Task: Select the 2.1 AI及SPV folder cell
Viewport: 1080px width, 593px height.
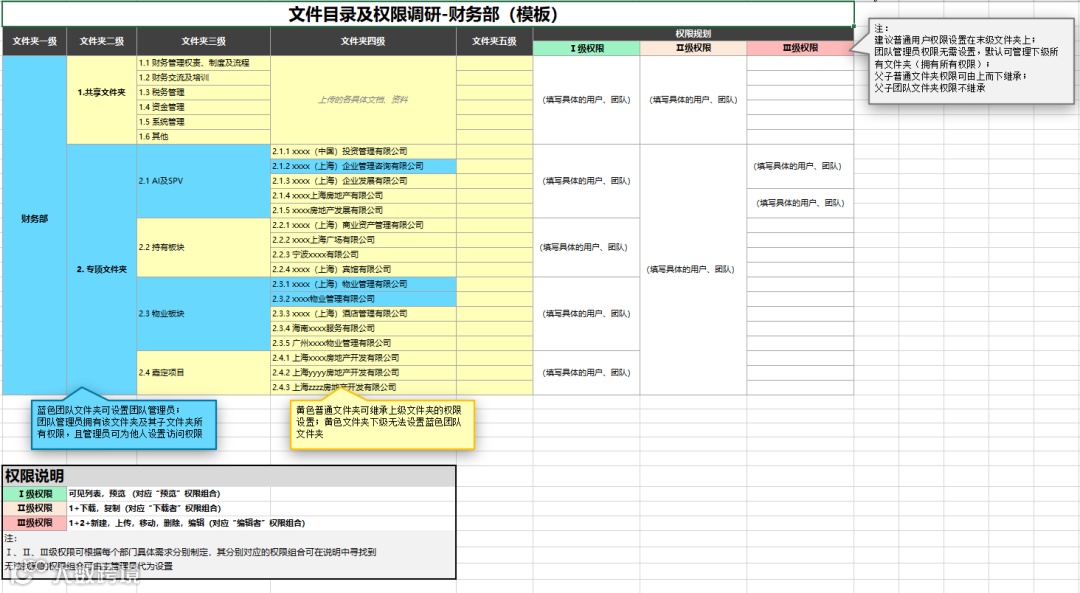Action: pyautogui.click(x=203, y=181)
